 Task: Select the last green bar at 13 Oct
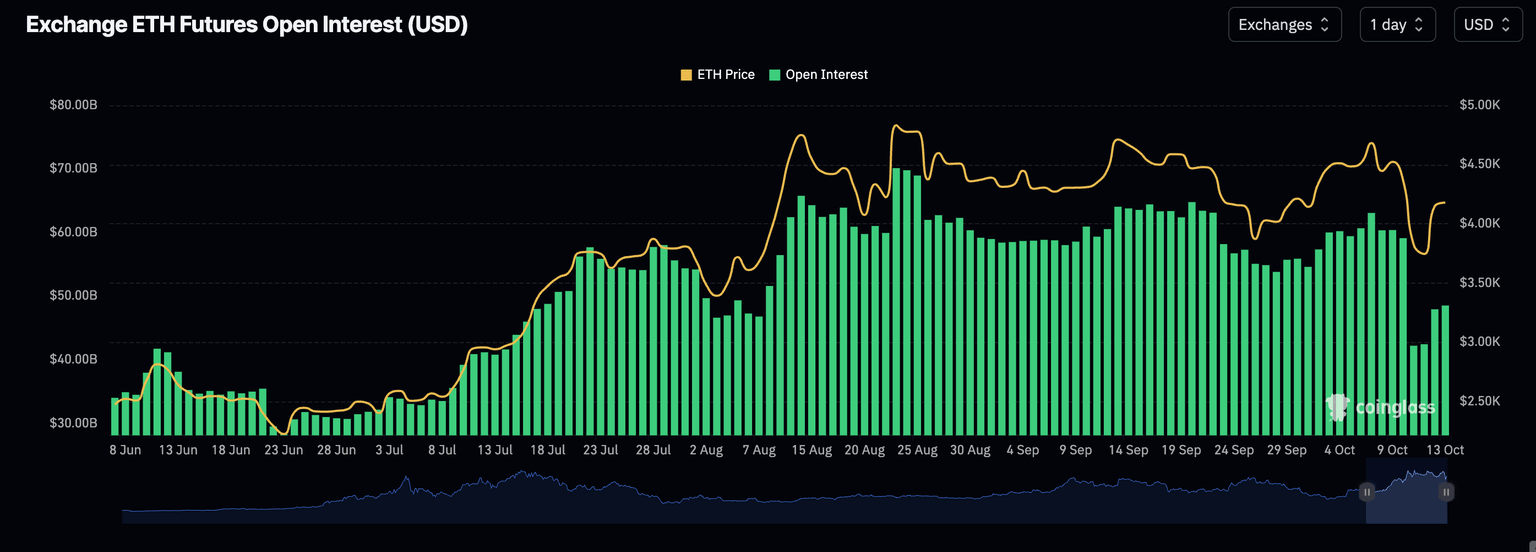1445,370
